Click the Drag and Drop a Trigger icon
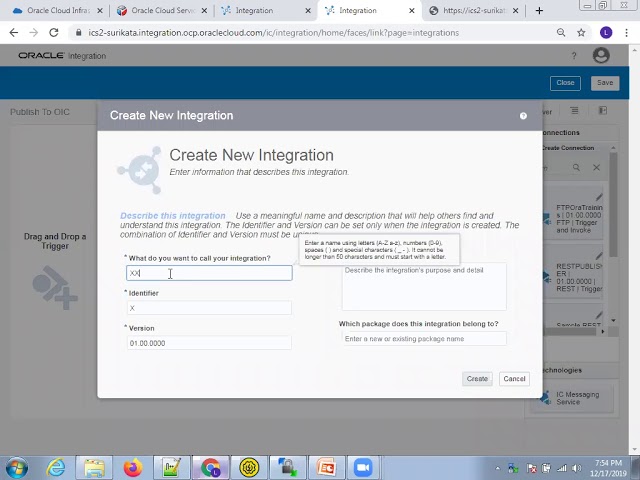 (55, 288)
